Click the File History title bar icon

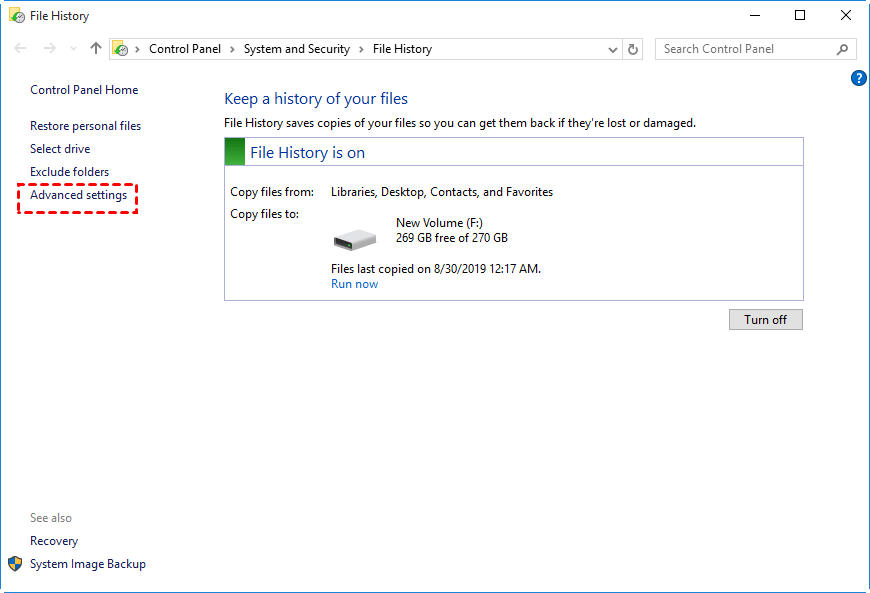click(x=17, y=16)
